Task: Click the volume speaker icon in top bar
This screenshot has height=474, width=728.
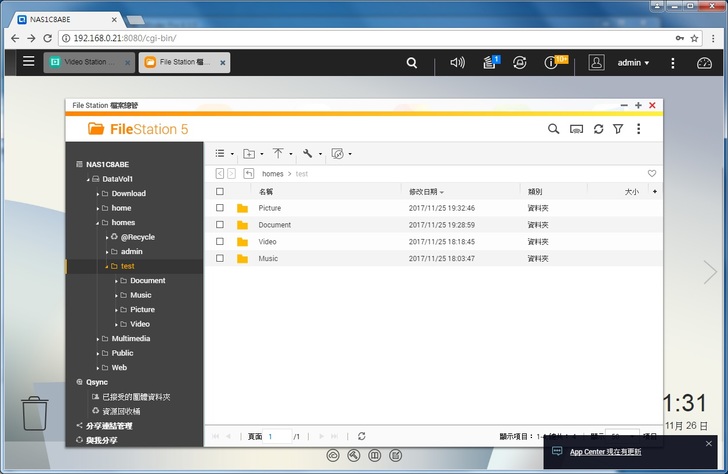Action: (x=457, y=62)
